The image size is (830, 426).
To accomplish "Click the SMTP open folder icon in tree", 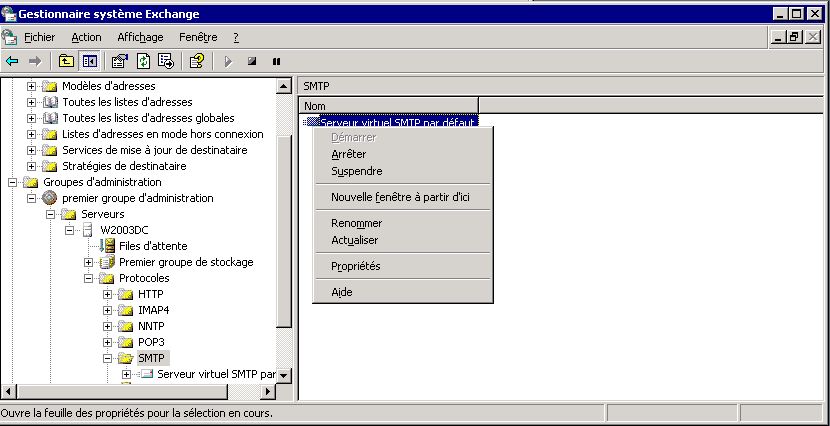I will (x=126, y=358).
